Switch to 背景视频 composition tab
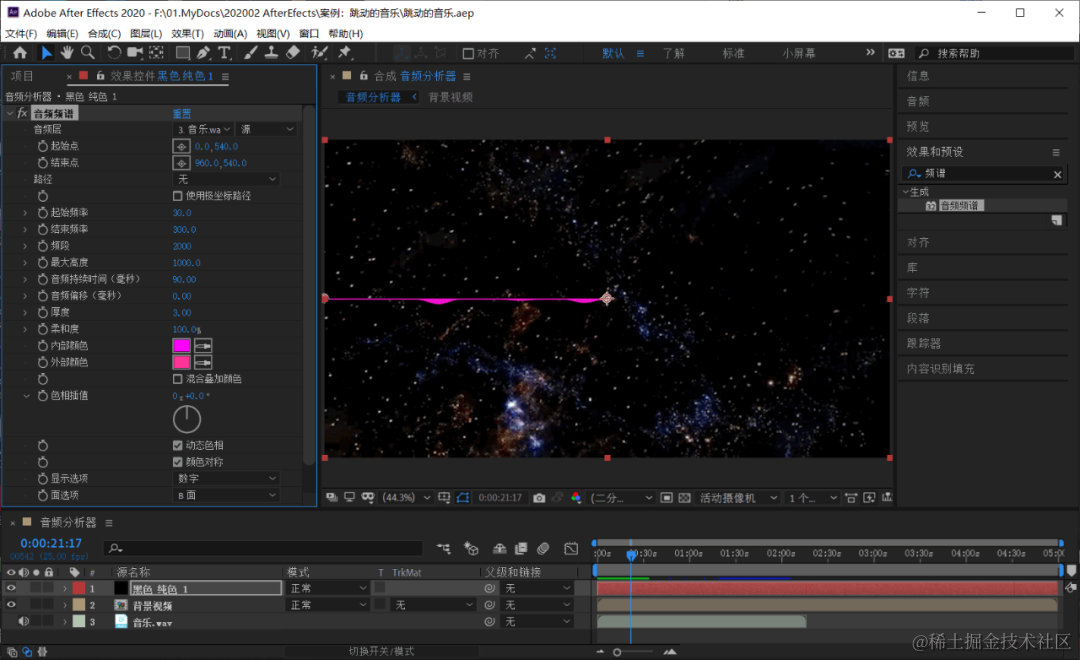 [450, 97]
